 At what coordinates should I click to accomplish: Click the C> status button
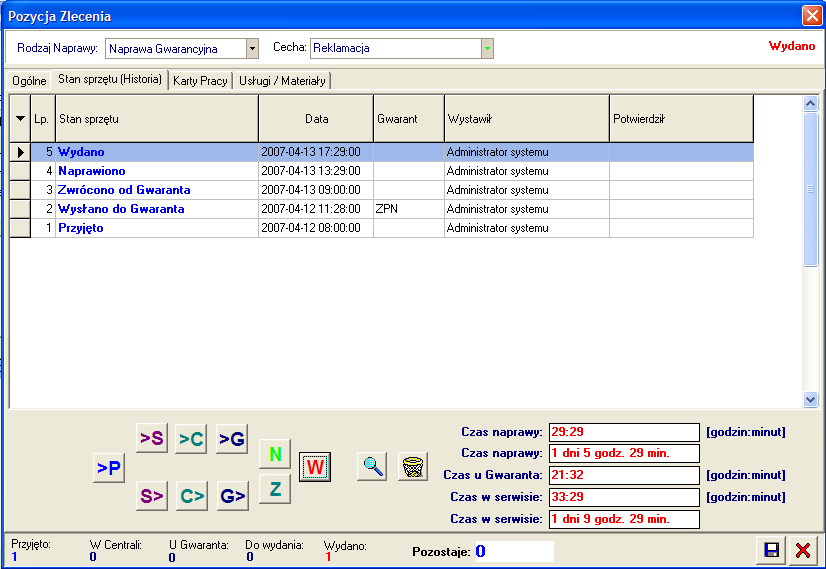192,496
